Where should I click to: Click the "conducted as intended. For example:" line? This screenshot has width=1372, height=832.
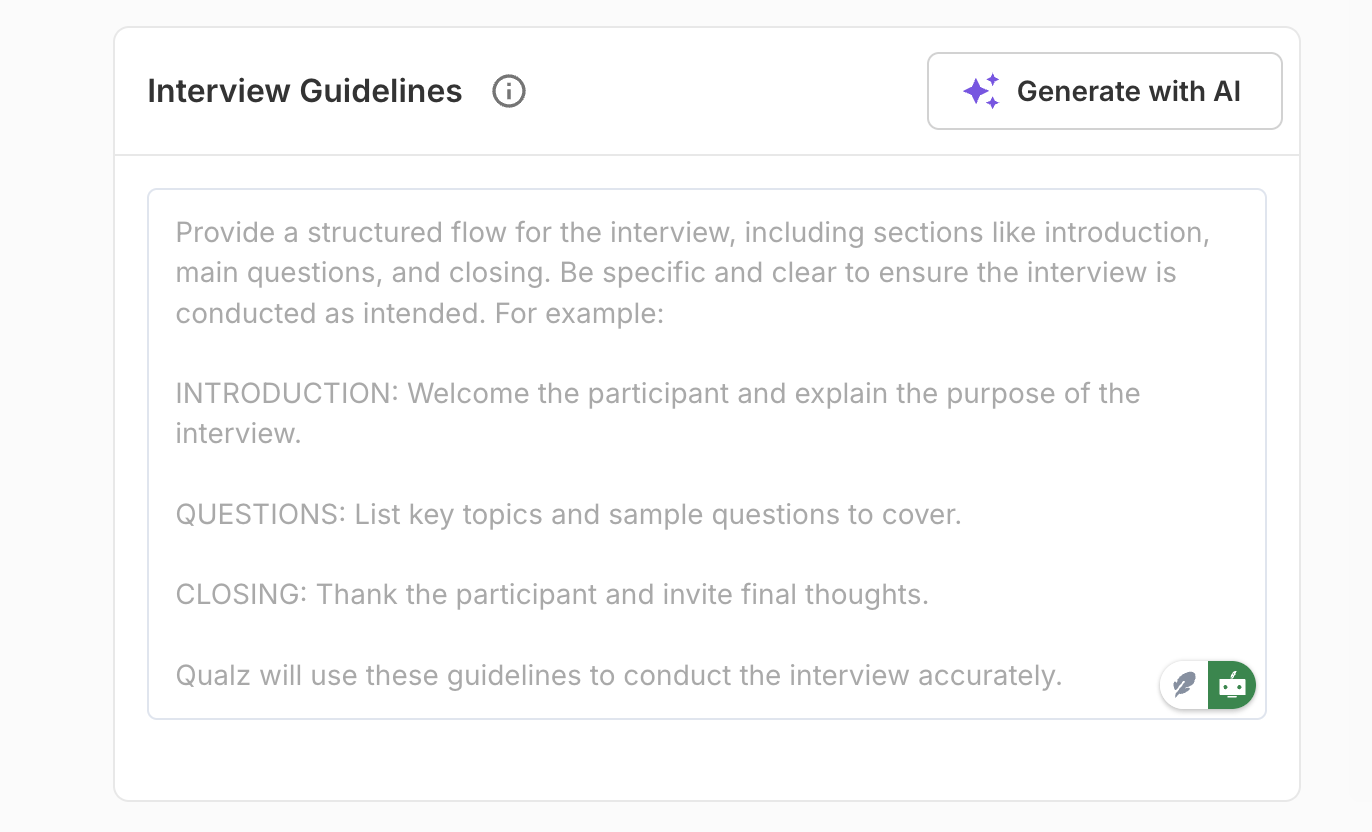[x=420, y=313]
